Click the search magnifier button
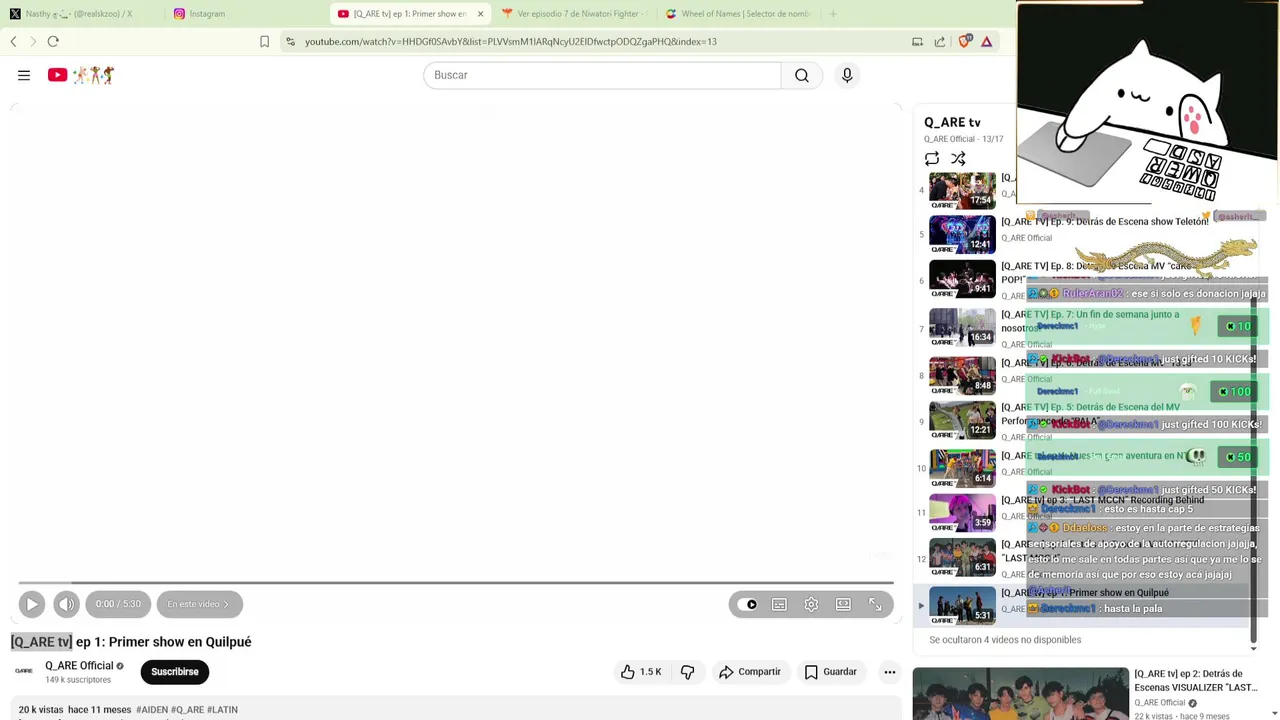This screenshot has height=720, width=1280. click(x=802, y=75)
